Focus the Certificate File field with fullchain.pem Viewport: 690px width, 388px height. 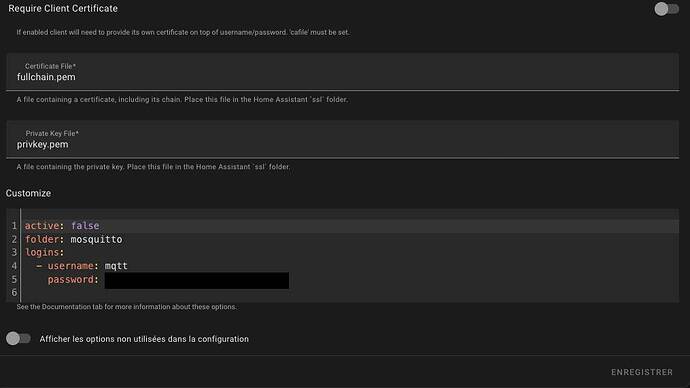click(x=343, y=72)
